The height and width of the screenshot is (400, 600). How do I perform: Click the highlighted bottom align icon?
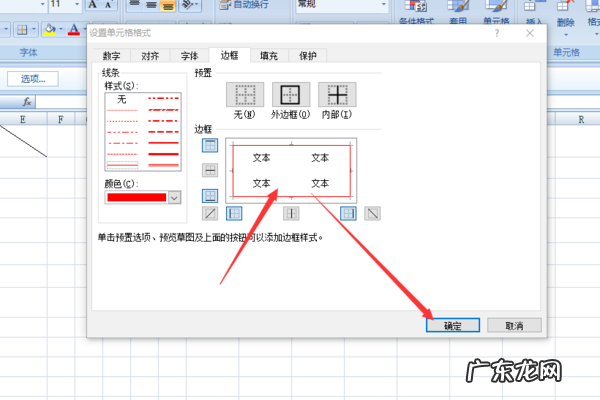pyautogui.click(x=168, y=5)
